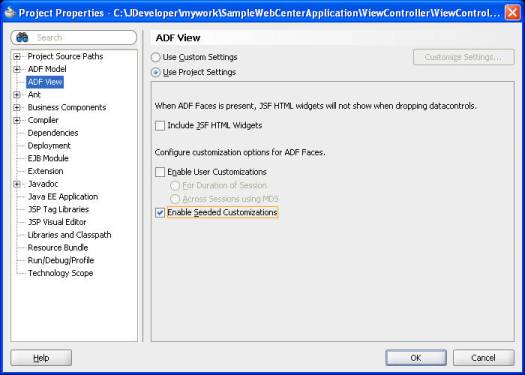Expand the Javadoc node
The image size is (525, 375).
[x=17, y=184]
